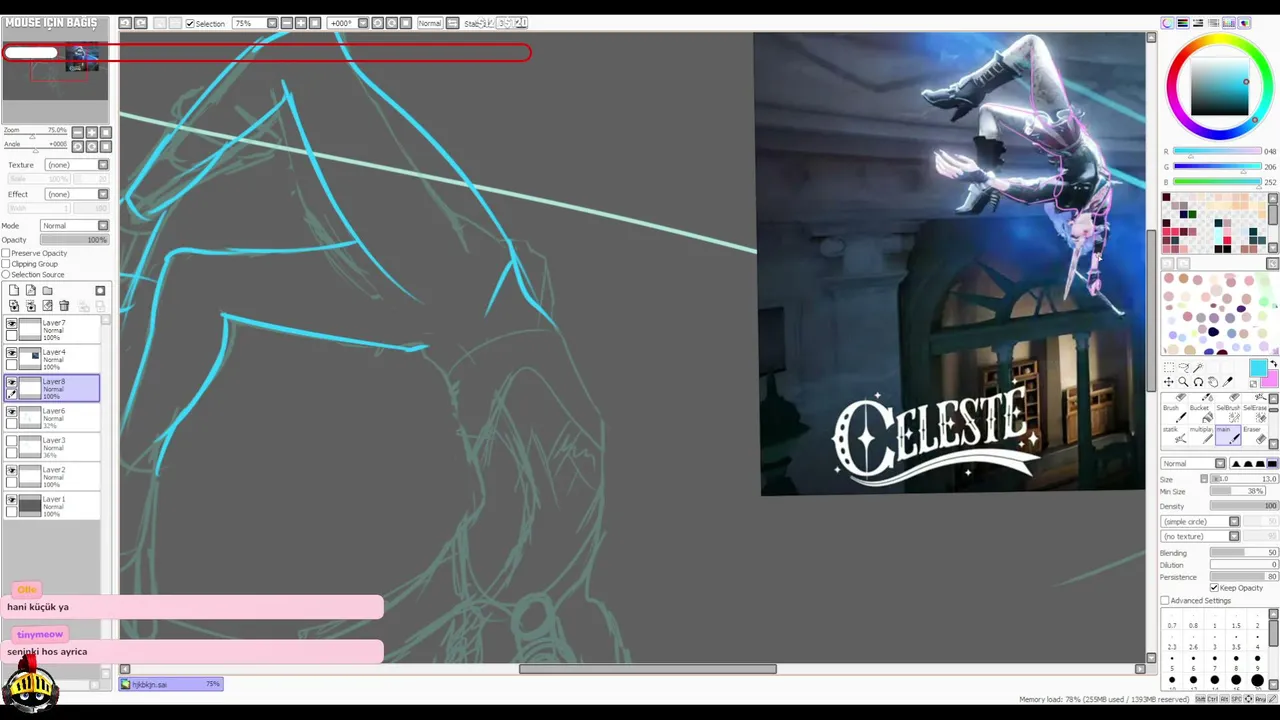Viewport: 1280px width, 720px height.
Task: Select the Rotate view tool
Action: click(x=1198, y=382)
